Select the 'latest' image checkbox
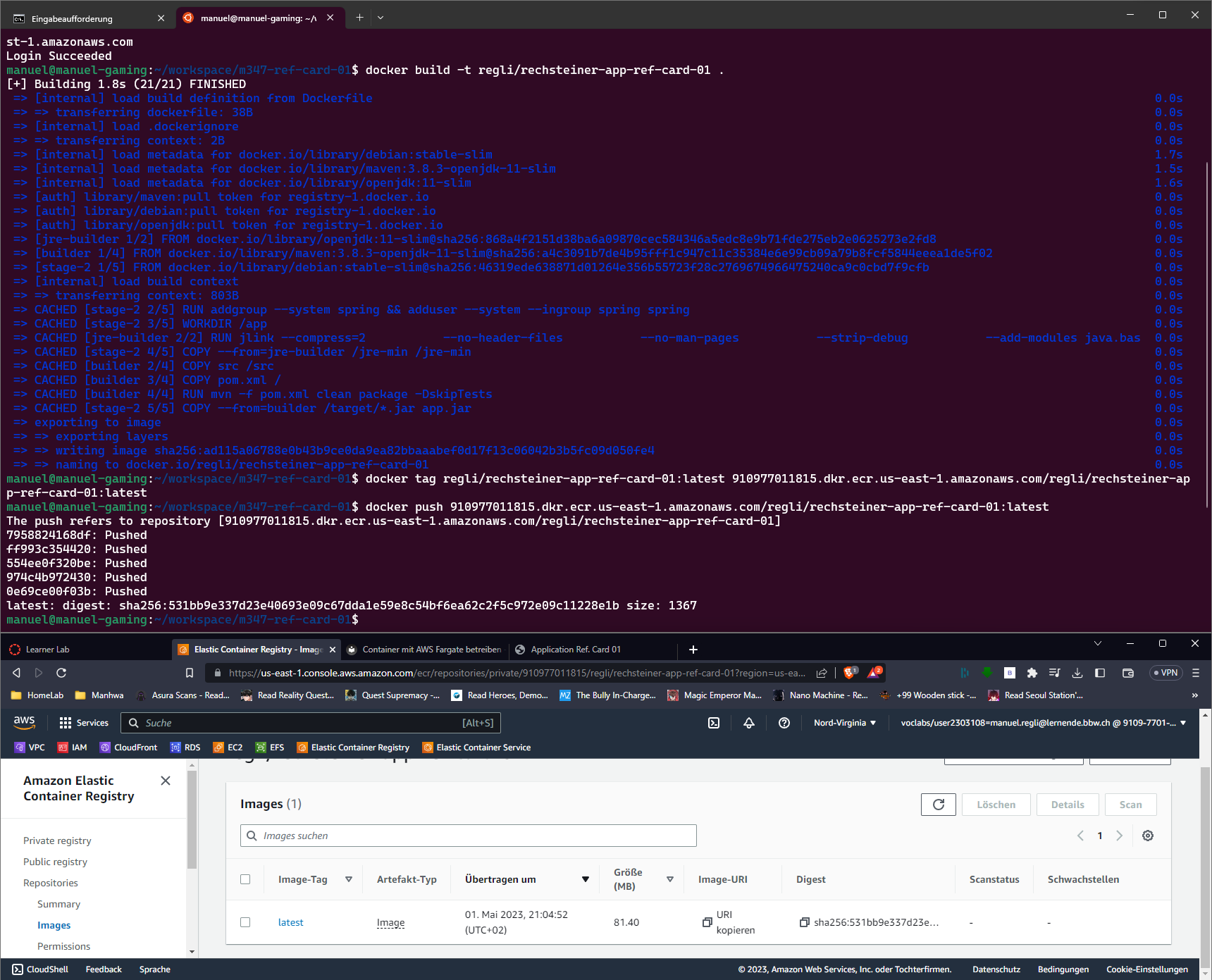Screen dimensions: 1212x980 point(245,922)
